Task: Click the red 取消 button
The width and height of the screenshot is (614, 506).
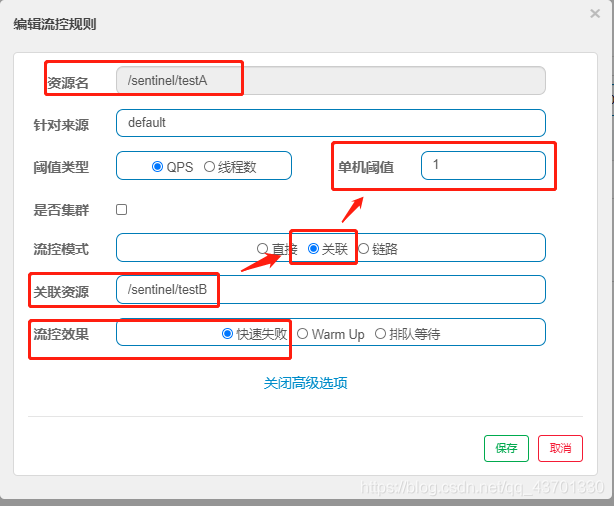Action: click(560, 448)
